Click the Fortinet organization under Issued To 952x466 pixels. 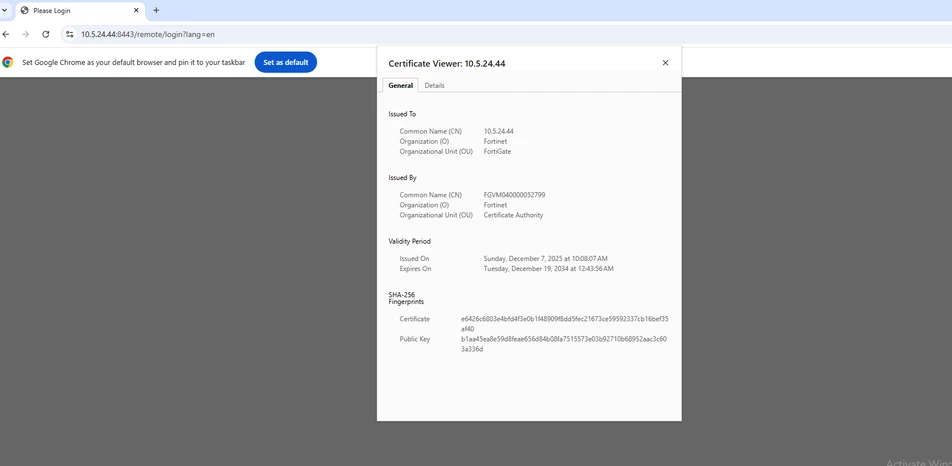click(495, 141)
